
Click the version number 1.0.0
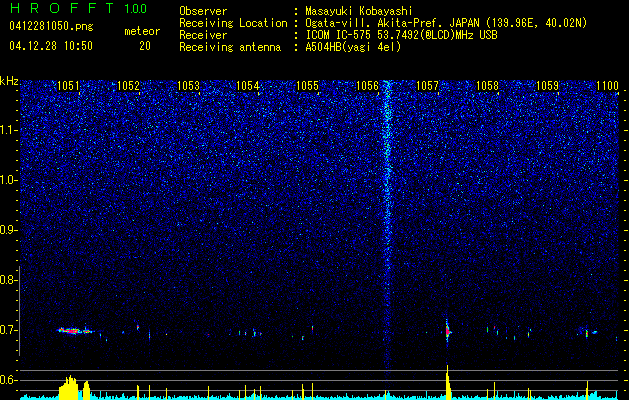coord(136,8)
